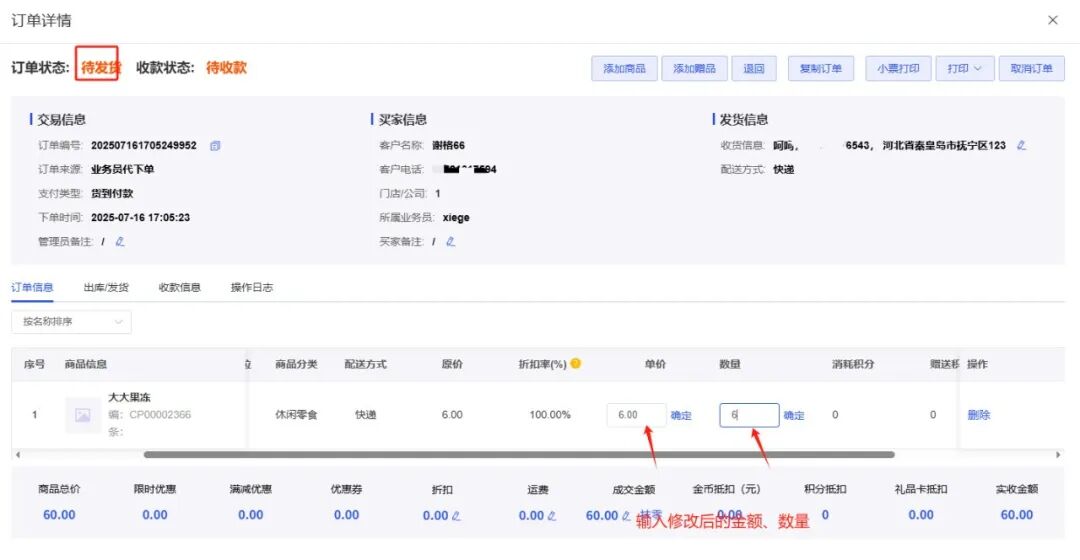Click the product name 大大果冻
Screen dimensions: 1080x560
tap(129, 397)
